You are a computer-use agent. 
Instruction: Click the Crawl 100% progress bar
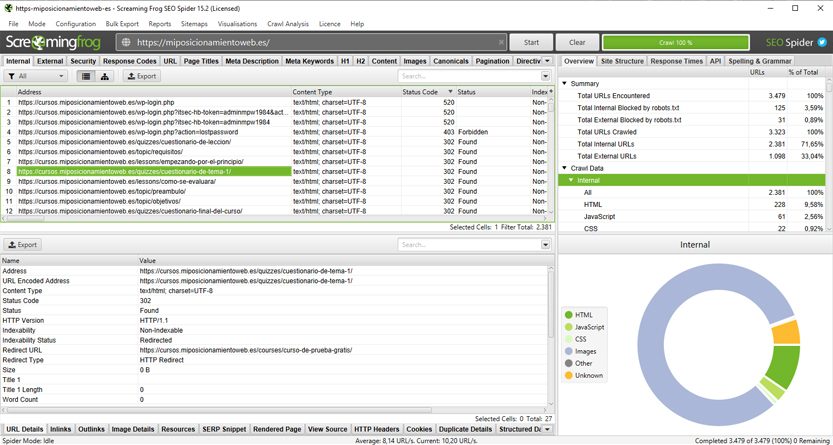click(675, 42)
